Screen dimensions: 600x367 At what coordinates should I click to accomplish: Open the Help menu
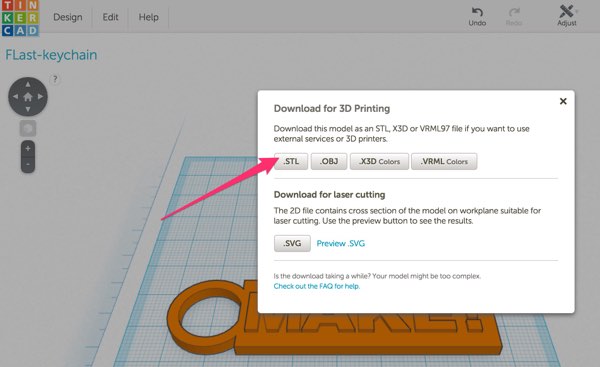(148, 17)
